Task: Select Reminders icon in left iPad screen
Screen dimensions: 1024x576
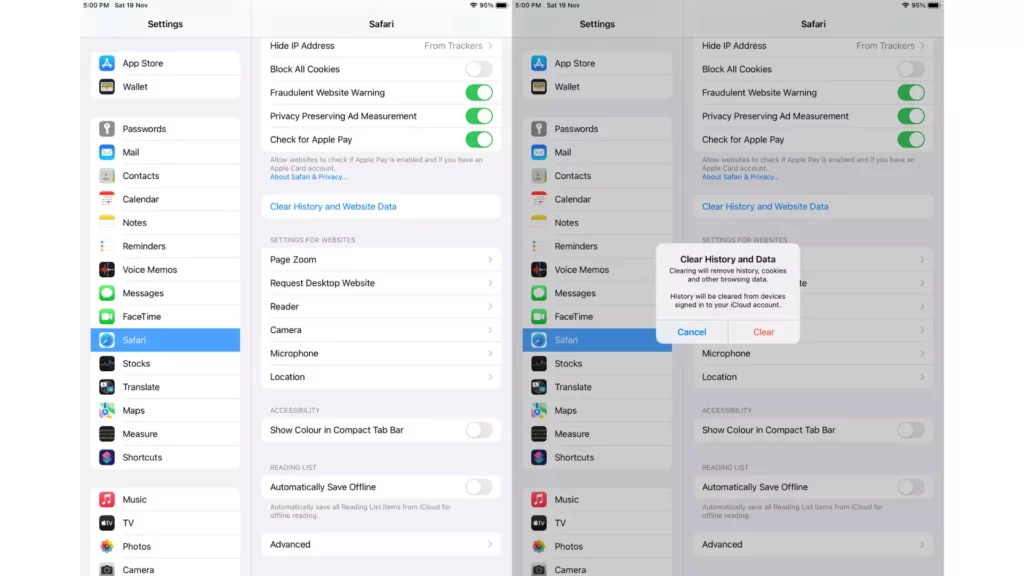Action: click(106, 246)
